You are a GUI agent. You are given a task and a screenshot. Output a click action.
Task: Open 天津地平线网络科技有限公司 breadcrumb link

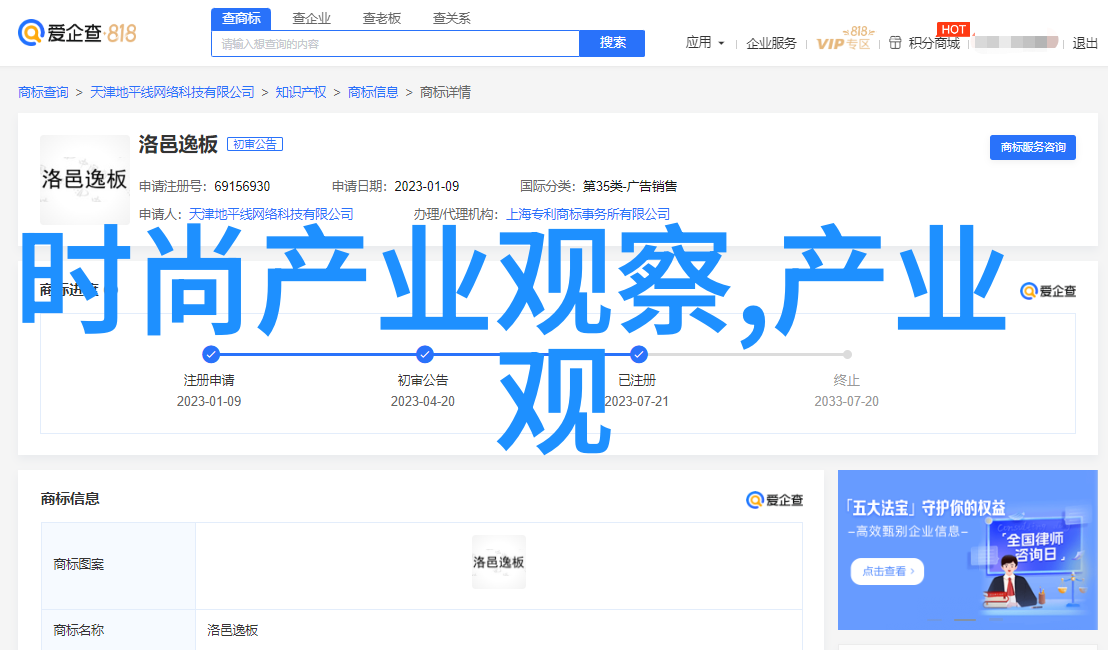[x=172, y=93]
